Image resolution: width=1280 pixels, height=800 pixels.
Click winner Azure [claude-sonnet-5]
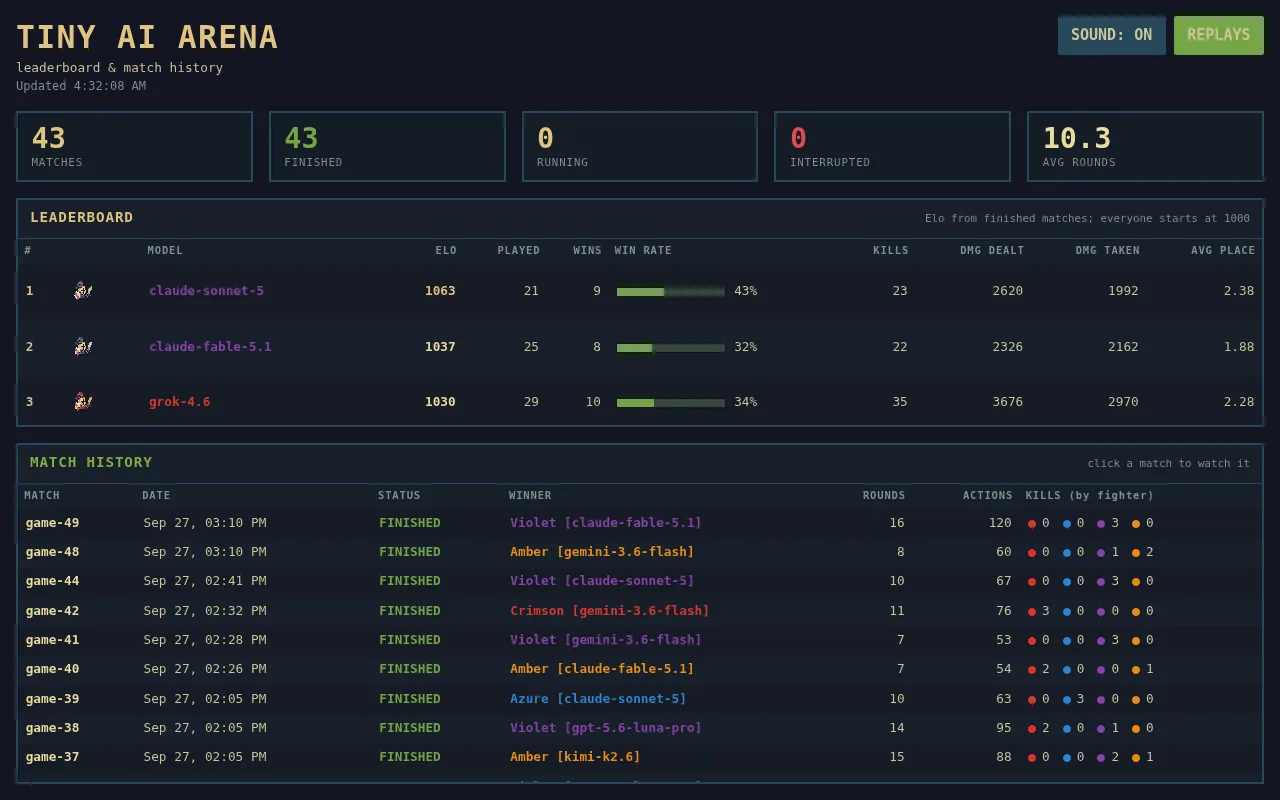598,699
